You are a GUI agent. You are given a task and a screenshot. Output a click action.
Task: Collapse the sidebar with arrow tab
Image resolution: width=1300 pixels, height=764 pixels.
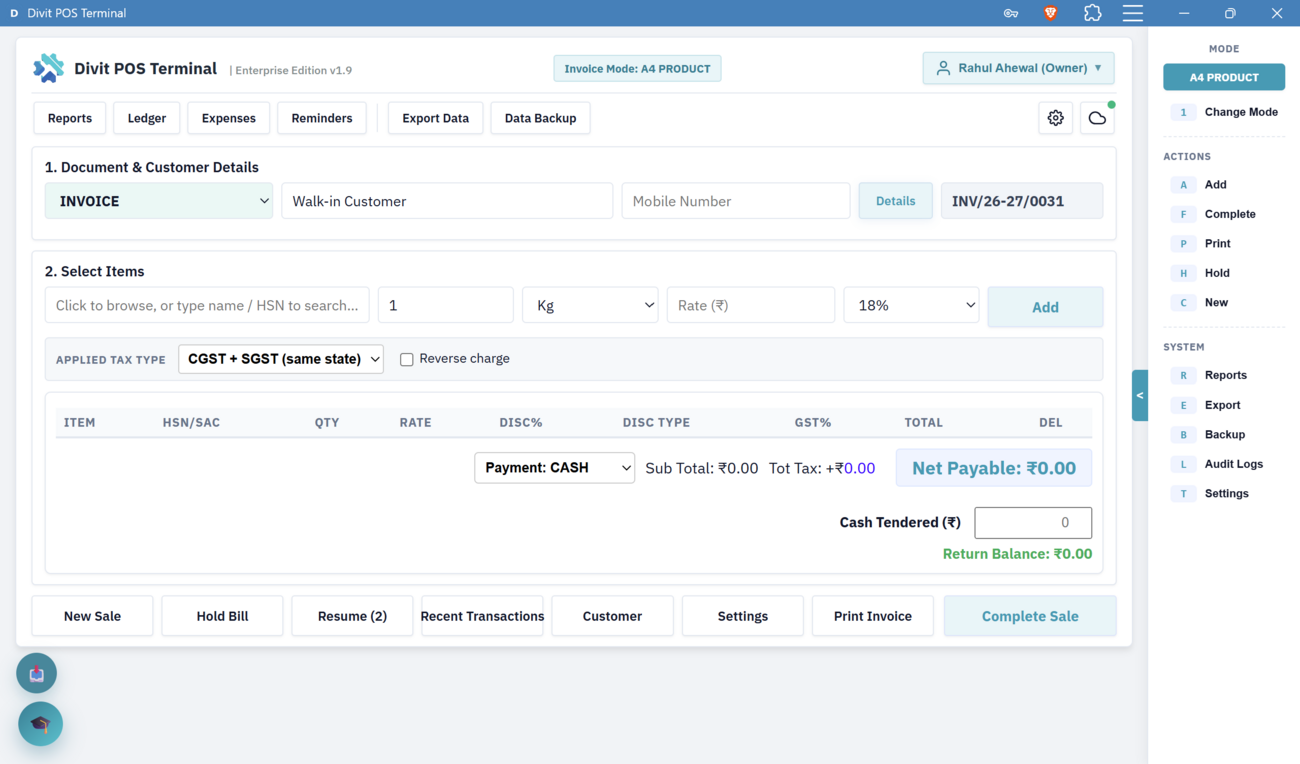click(x=1140, y=395)
